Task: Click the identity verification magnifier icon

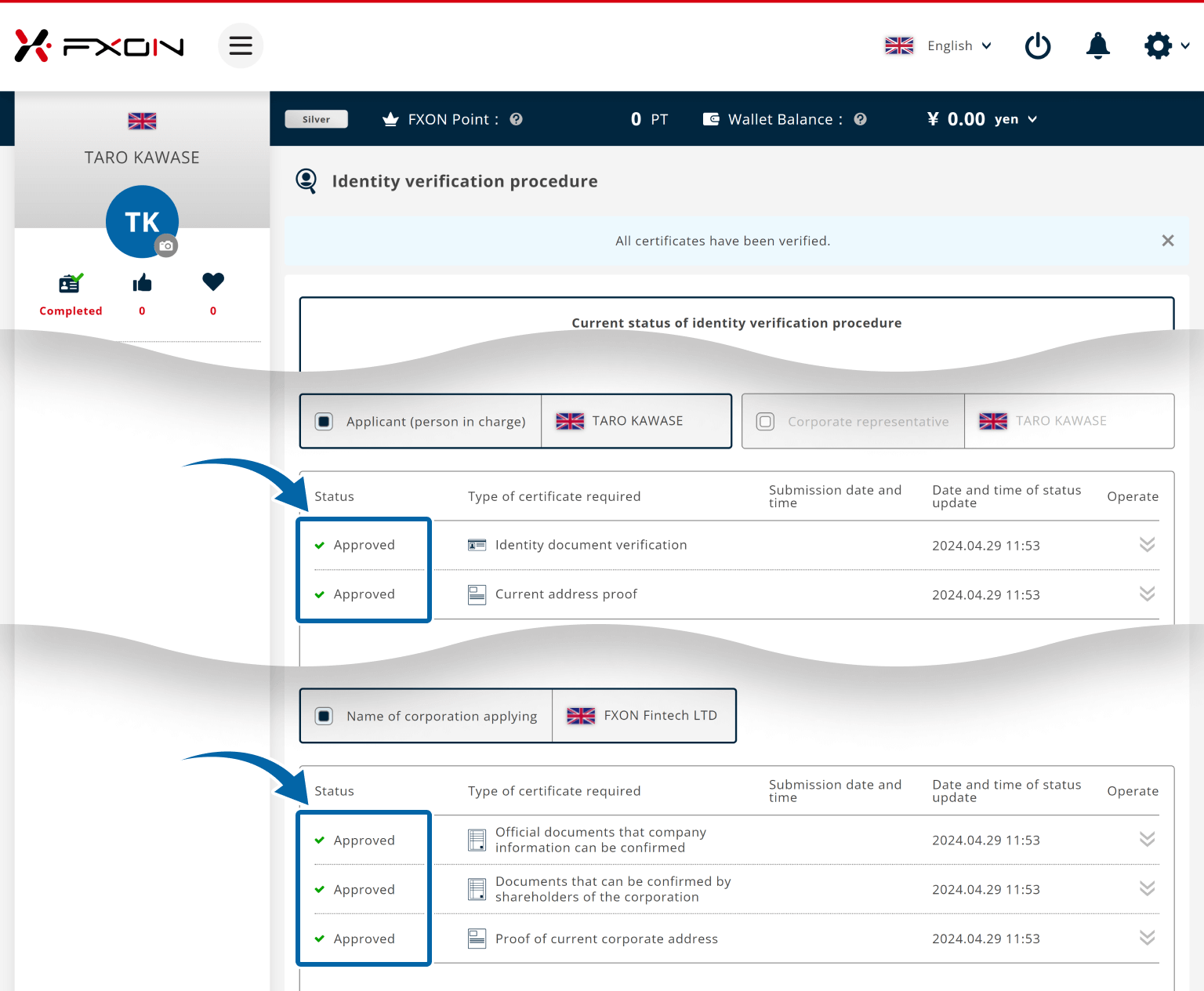Action: 306,181
